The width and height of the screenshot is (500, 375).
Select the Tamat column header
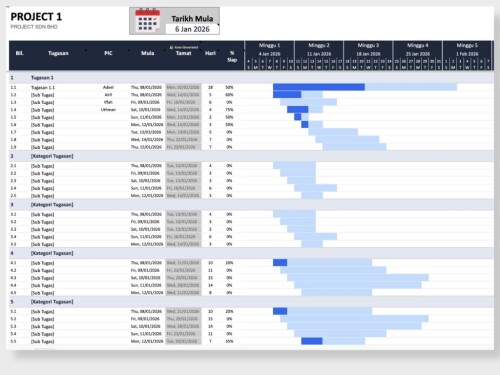[183, 53]
